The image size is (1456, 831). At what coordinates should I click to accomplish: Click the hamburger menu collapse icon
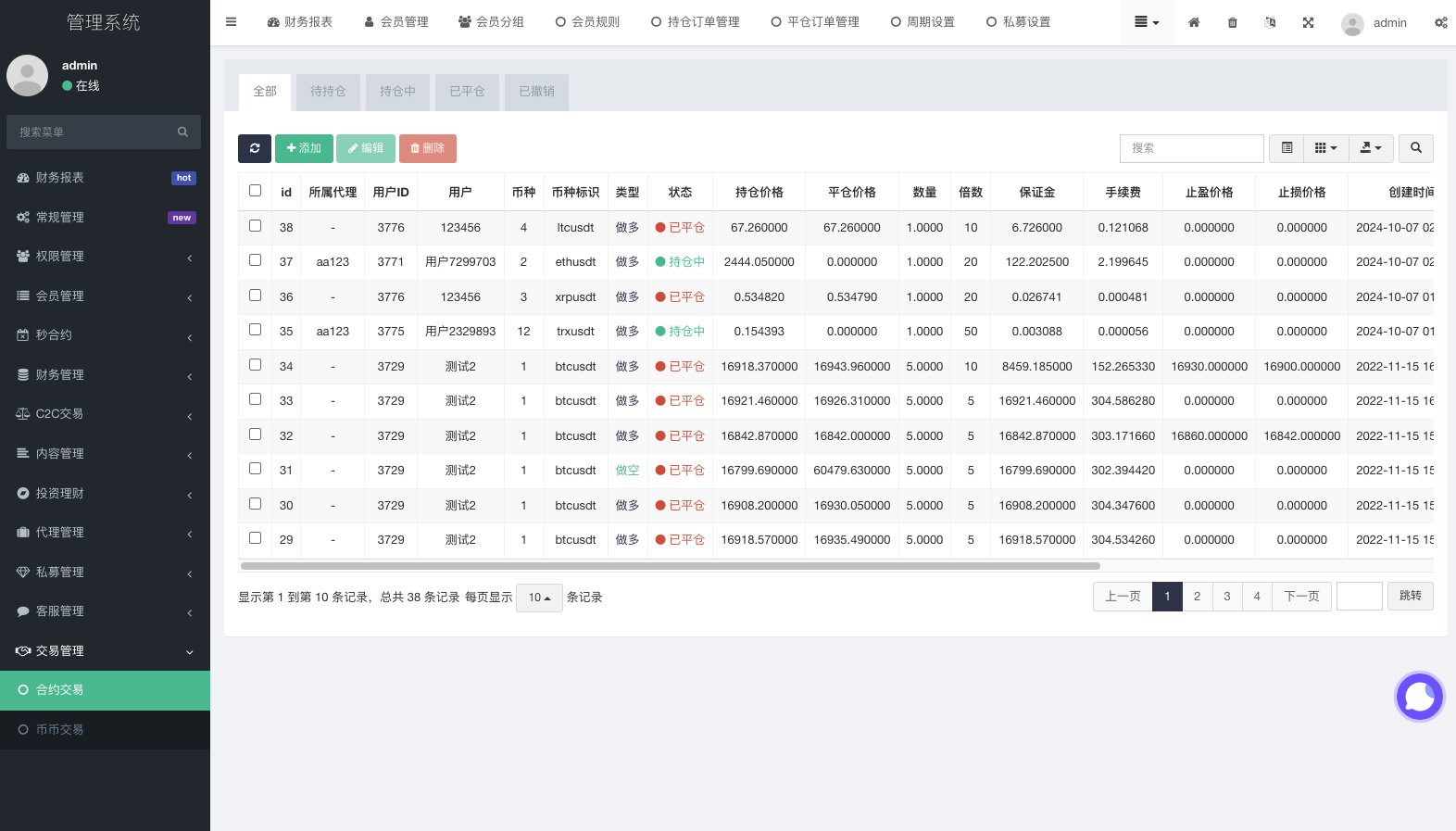pos(232,22)
